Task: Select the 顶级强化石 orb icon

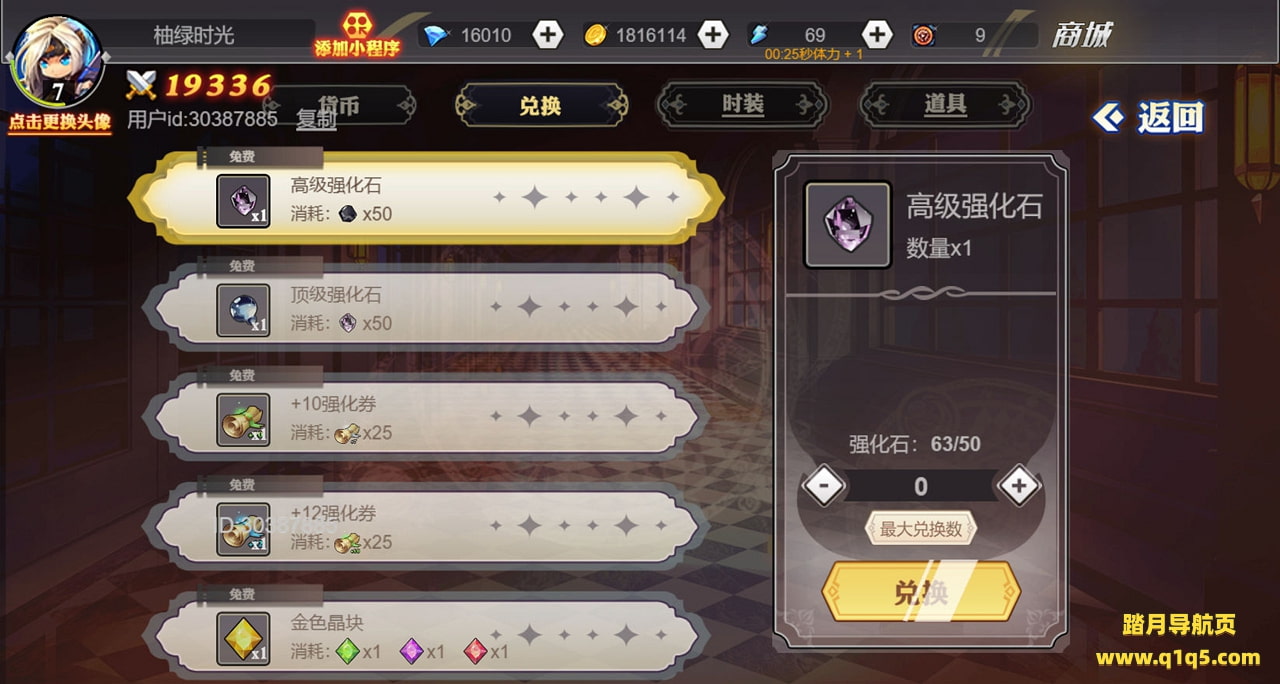Action: 243,310
